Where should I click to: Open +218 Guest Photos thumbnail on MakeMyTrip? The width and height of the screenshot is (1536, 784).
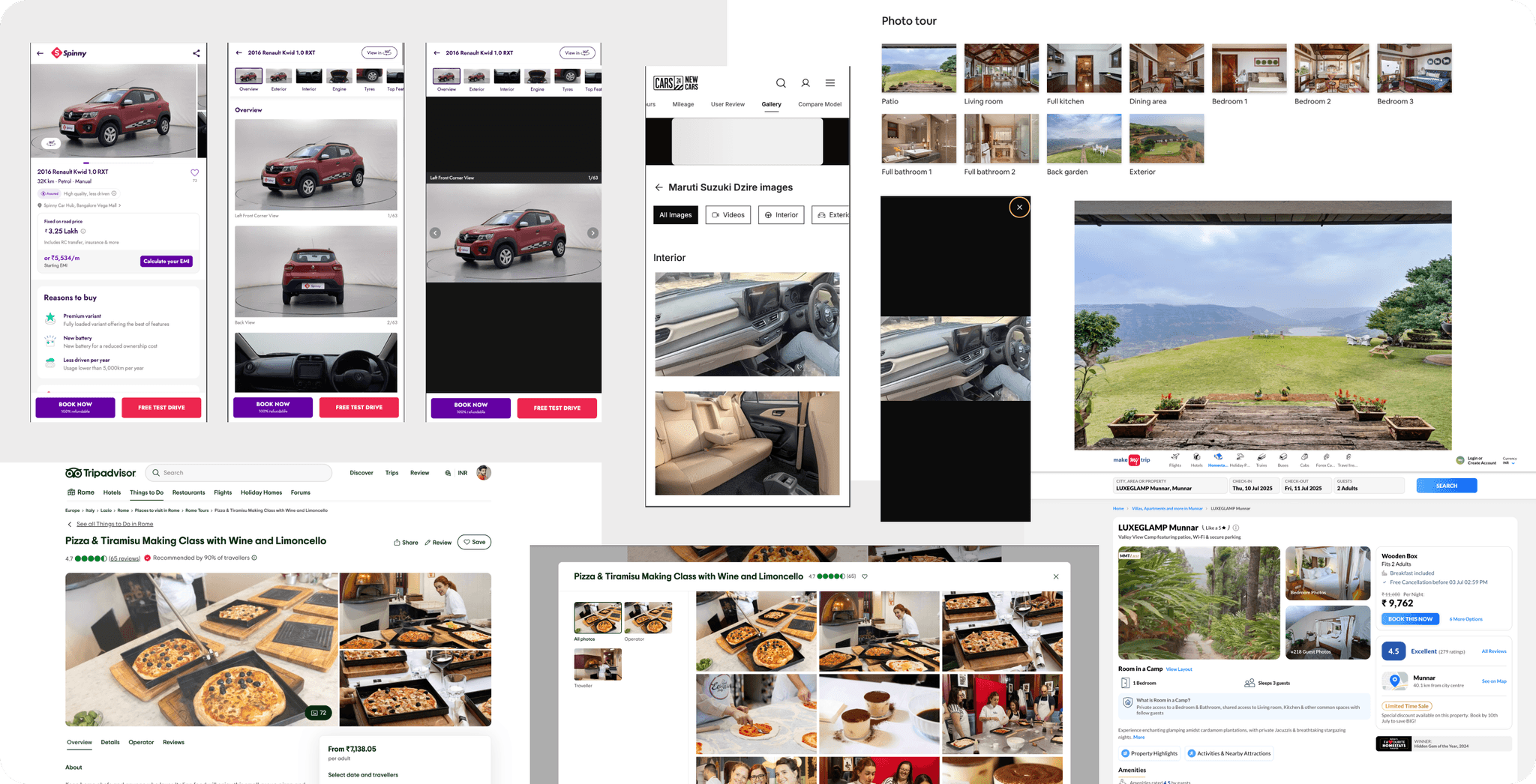1327,633
